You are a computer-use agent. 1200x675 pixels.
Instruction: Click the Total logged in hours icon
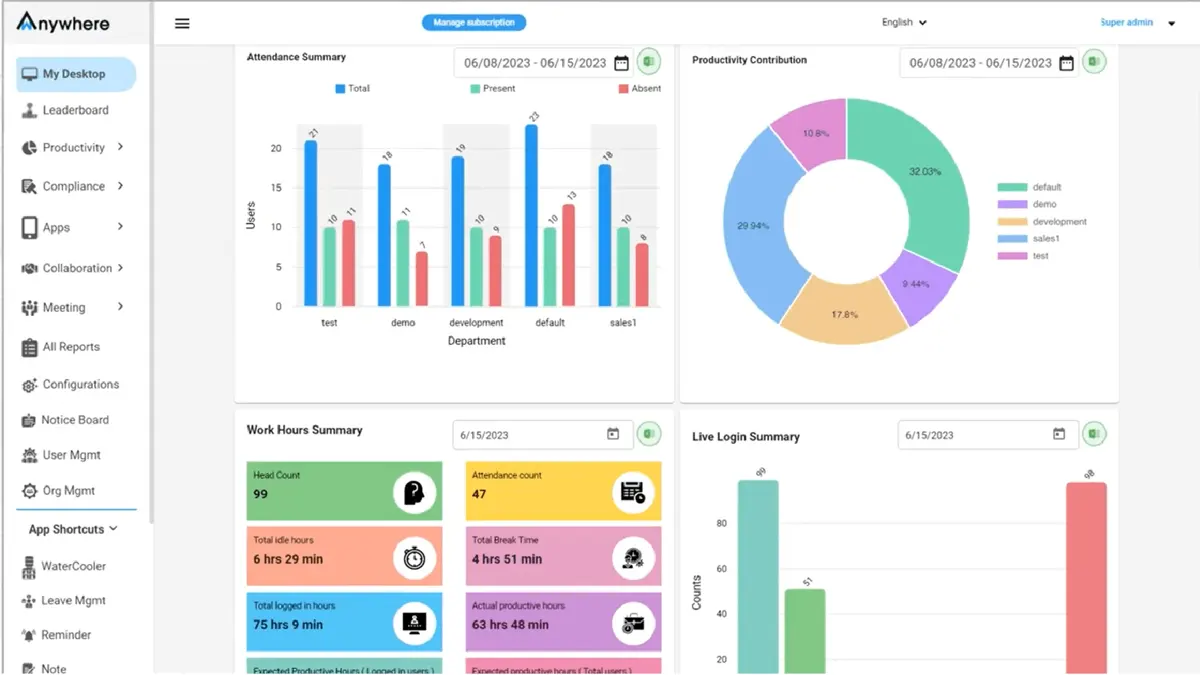[x=413, y=623]
